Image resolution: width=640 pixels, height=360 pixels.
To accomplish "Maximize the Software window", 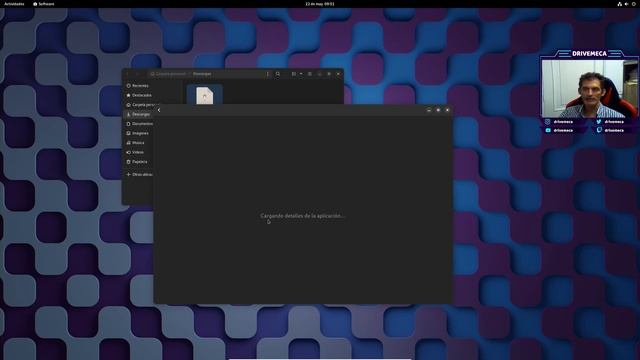I will pos(438,110).
